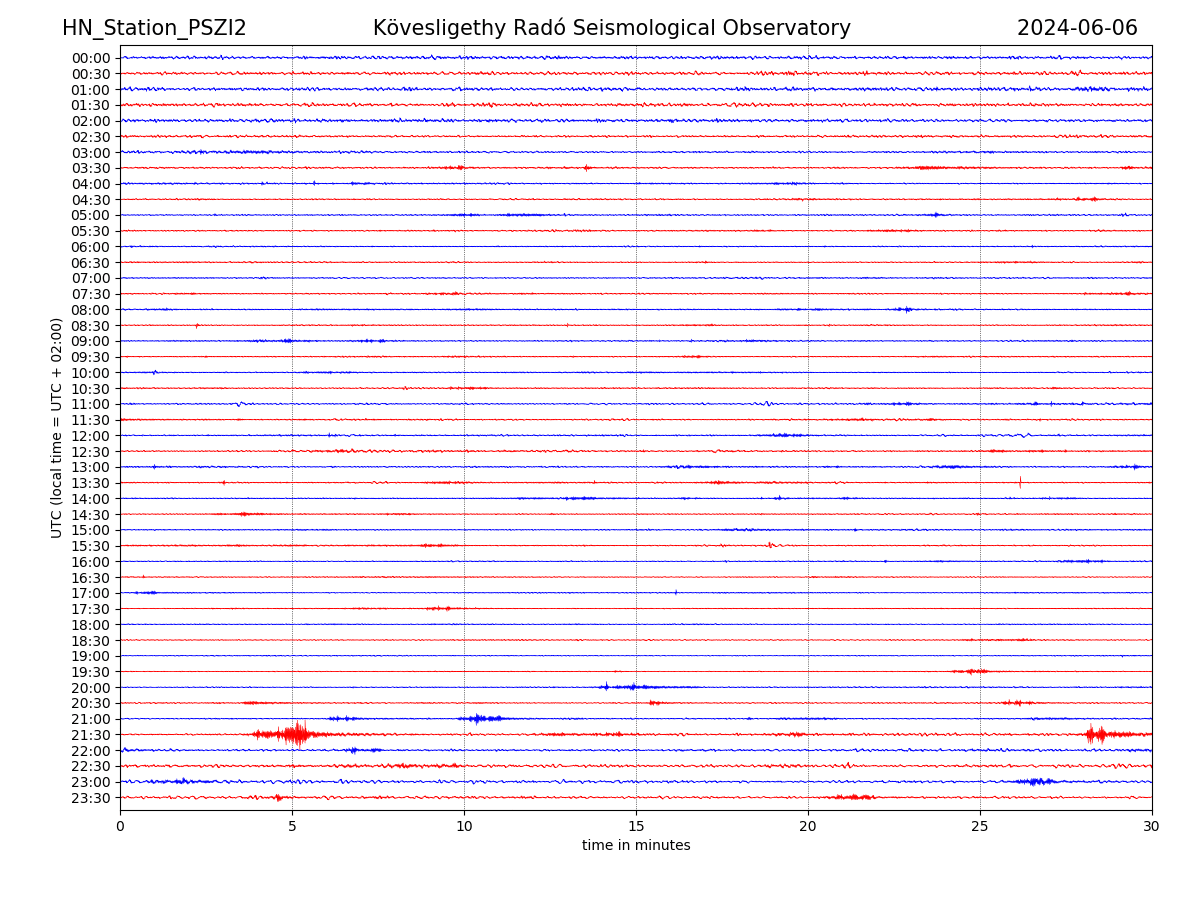Select the red burst near minute 28 on 21:30
The image size is (1200, 900).
[1095, 735]
